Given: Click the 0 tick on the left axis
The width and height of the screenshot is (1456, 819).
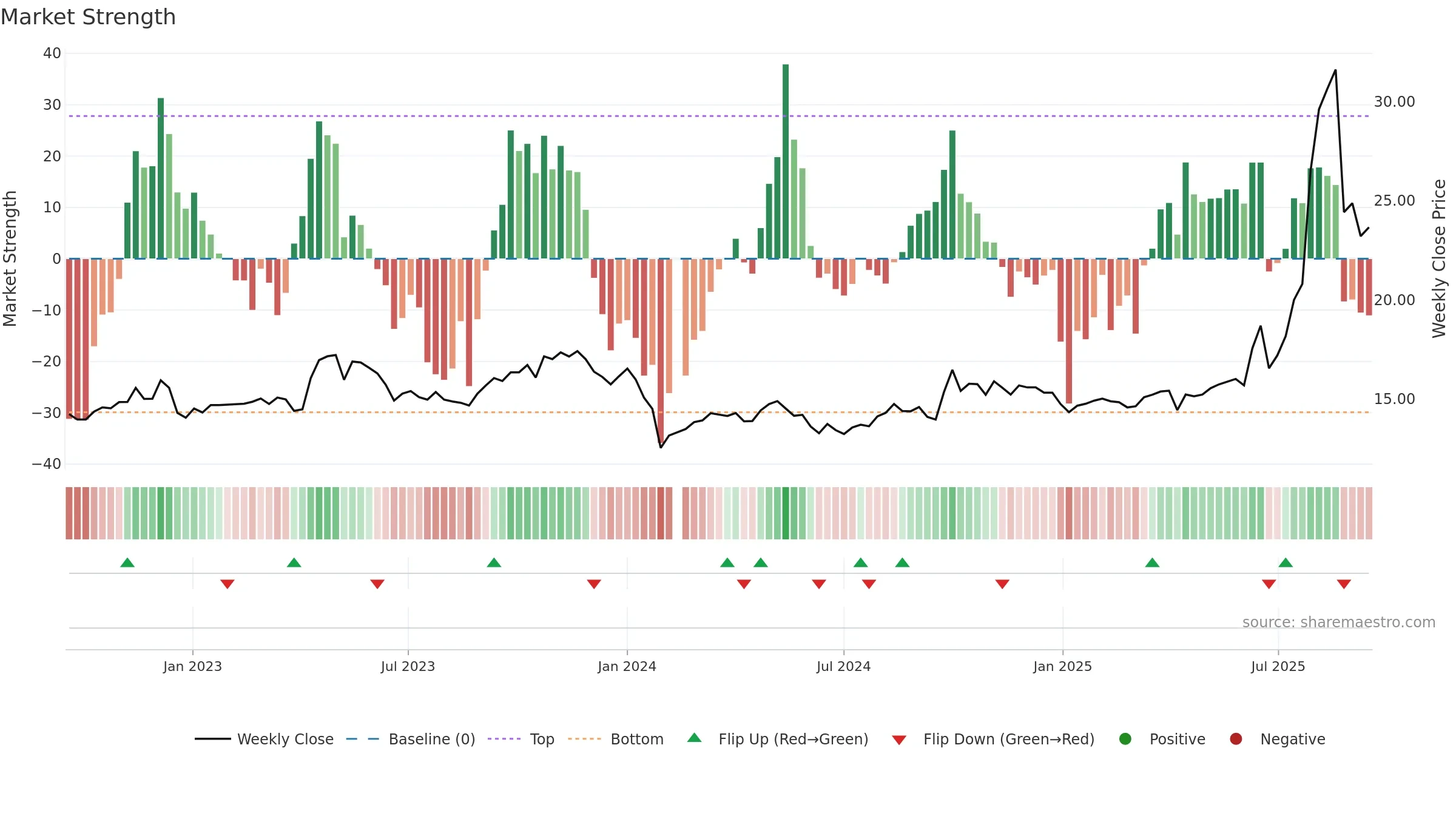Looking at the screenshot, I should pyautogui.click(x=57, y=259).
